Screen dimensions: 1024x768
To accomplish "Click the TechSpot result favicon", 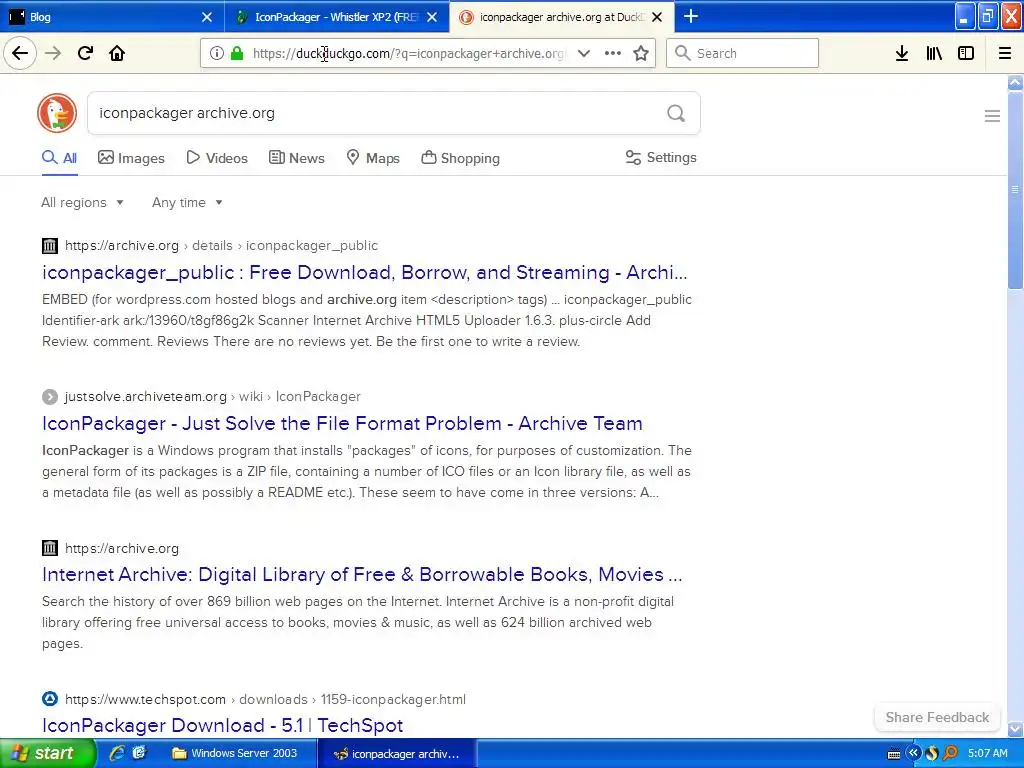I will tap(50, 699).
